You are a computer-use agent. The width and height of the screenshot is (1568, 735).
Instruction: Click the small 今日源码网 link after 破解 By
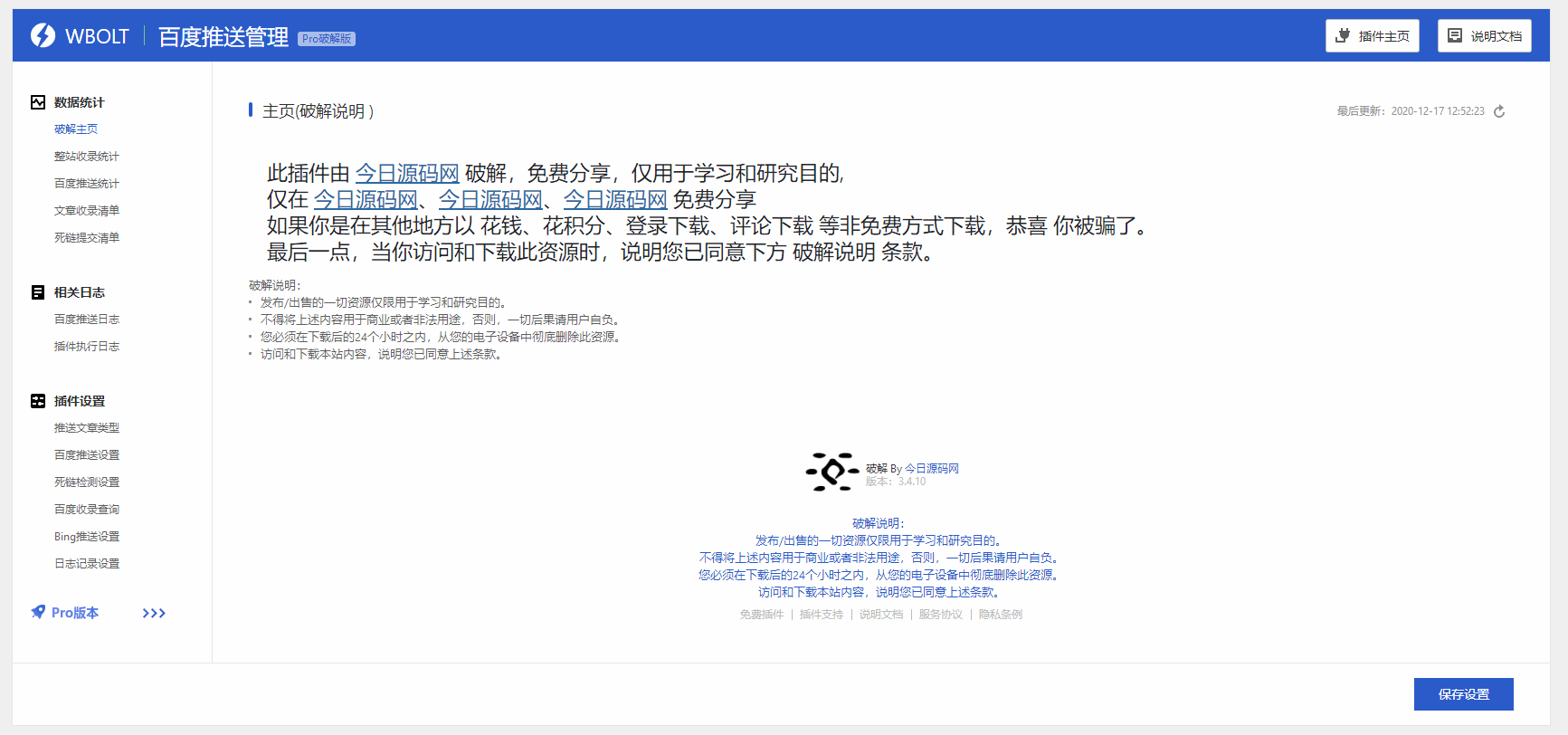(x=932, y=469)
